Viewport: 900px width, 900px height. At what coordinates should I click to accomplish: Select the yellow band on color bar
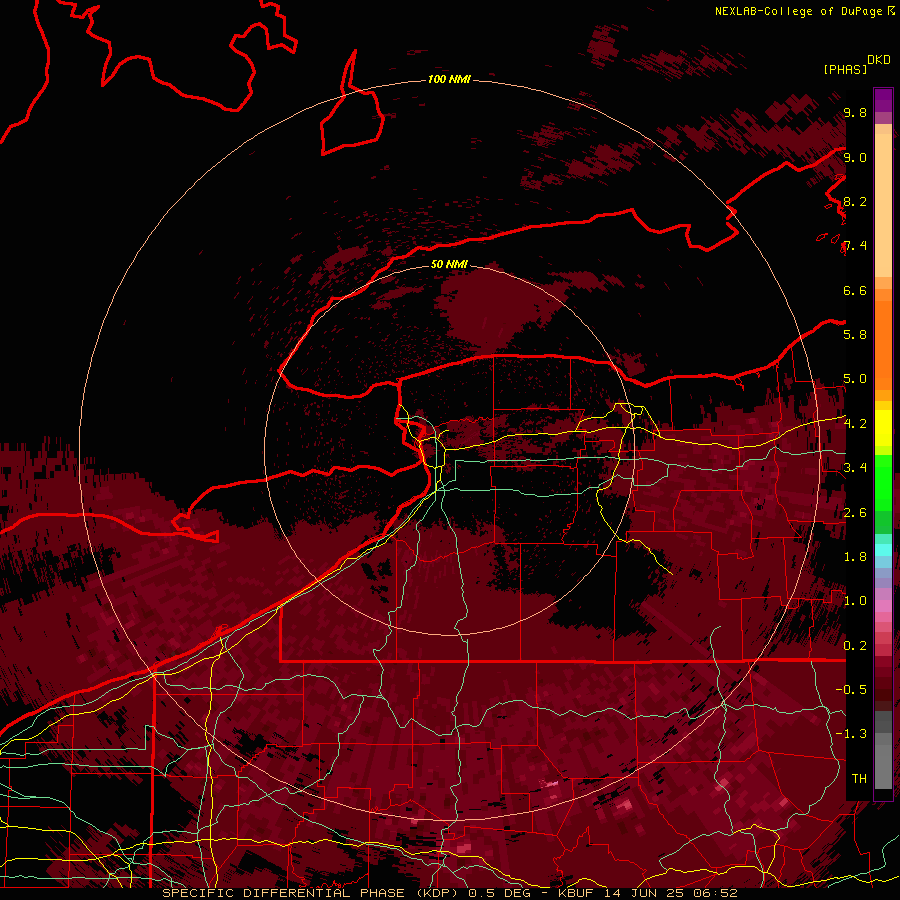click(883, 428)
